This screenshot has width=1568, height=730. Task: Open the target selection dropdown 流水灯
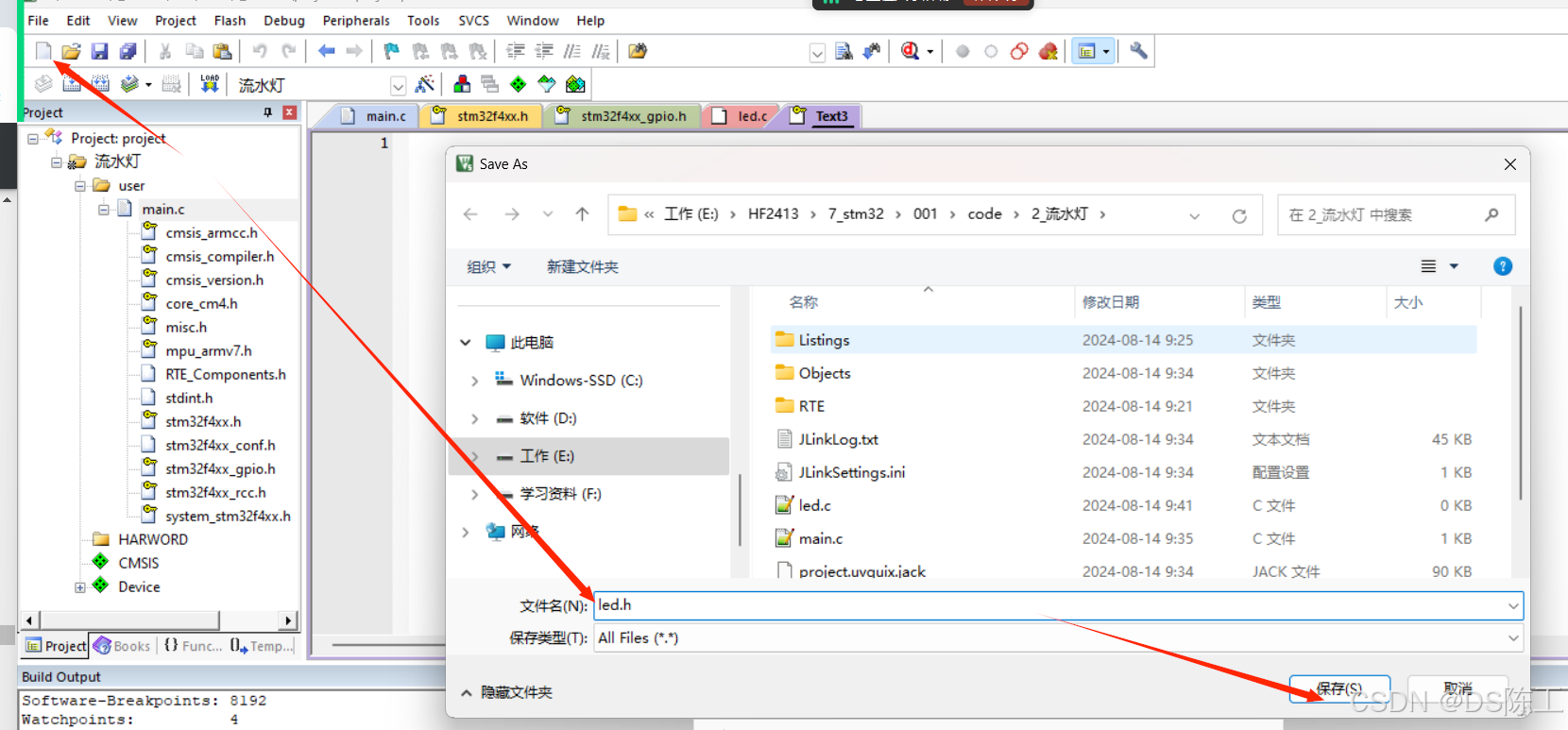tap(398, 86)
